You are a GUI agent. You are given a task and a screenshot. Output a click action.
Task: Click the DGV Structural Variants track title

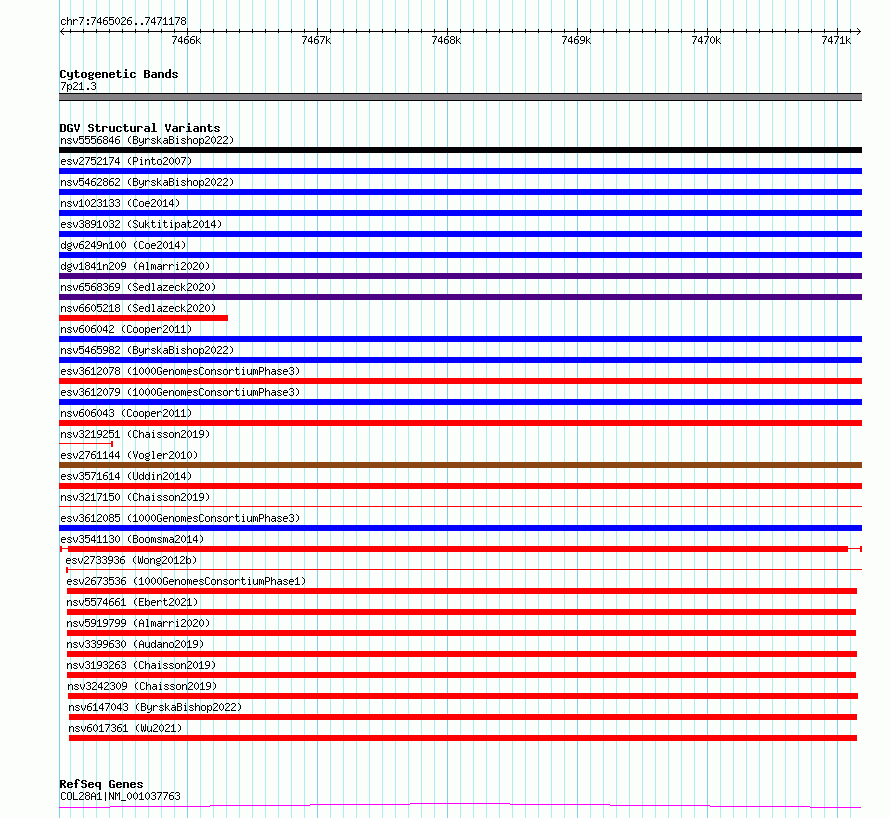pyautogui.click(x=140, y=128)
